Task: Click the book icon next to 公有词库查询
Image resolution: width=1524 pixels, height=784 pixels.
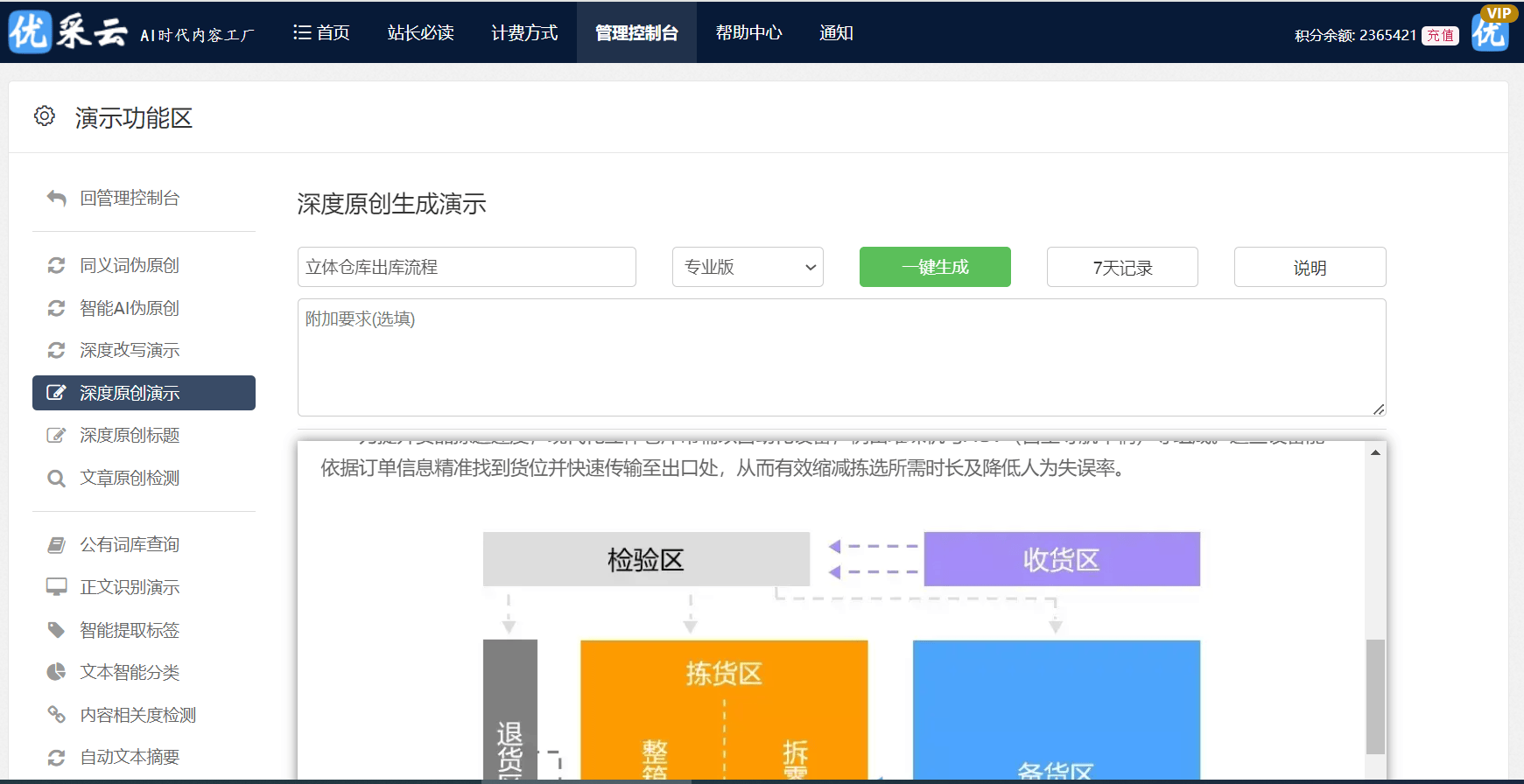Action: pyautogui.click(x=57, y=545)
